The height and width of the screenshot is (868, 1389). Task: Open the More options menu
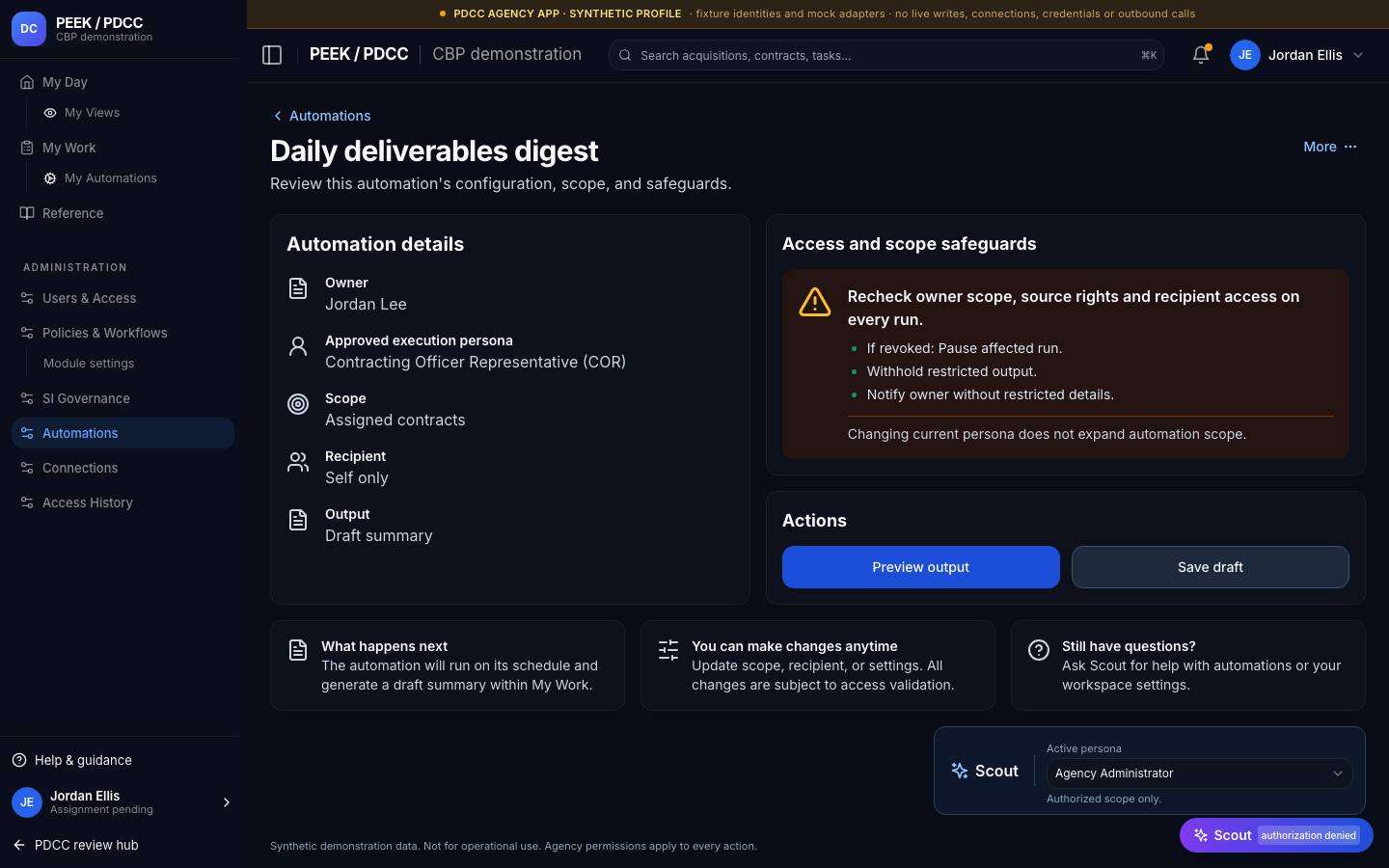tap(1330, 147)
